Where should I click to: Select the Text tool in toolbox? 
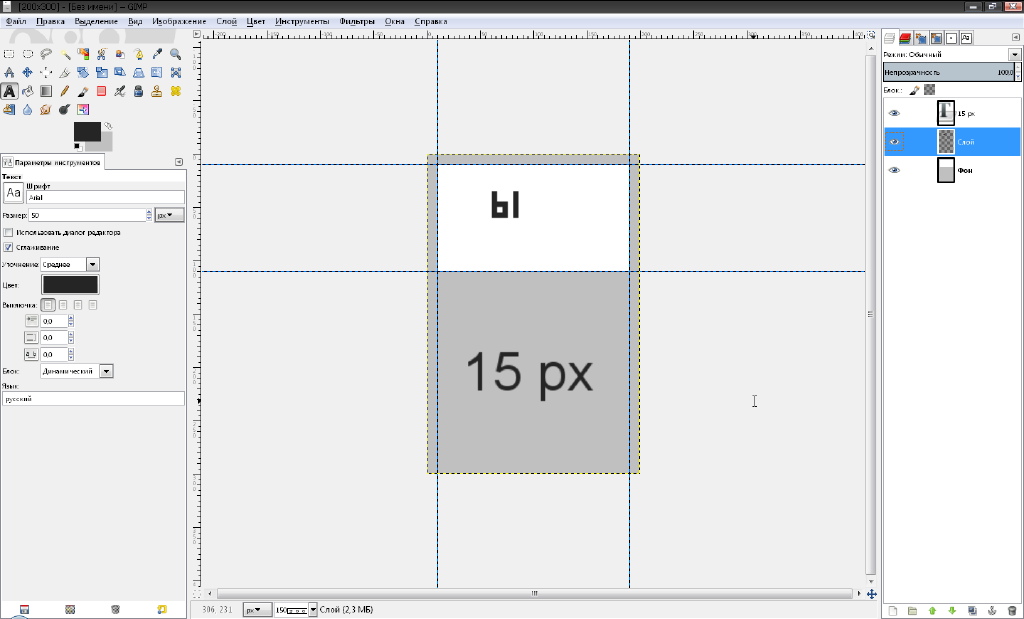(x=9, y=91)
